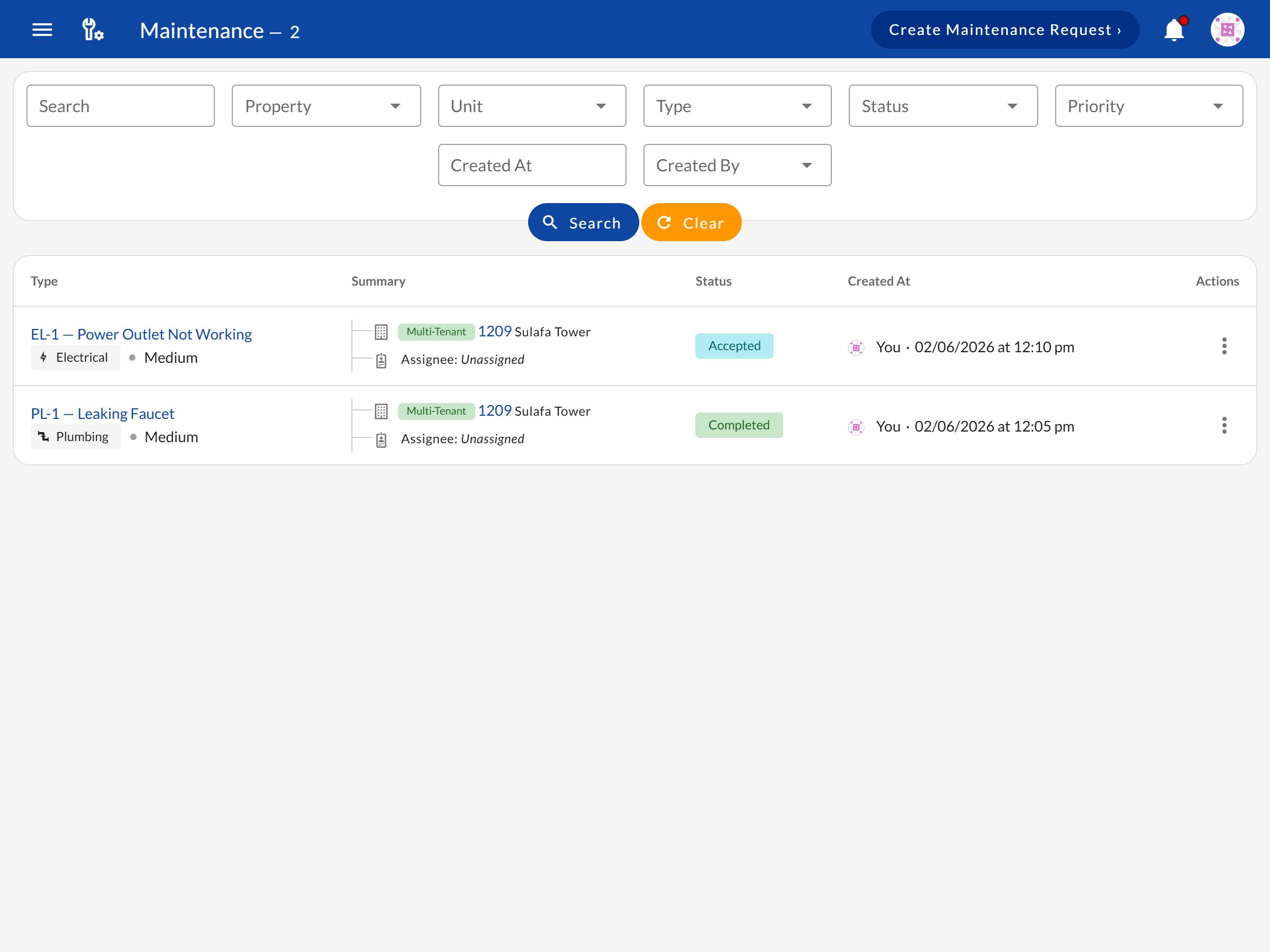Open unit 1209 link in EL-1 row
Screen dimensions: 1270x952
(494, 331)
